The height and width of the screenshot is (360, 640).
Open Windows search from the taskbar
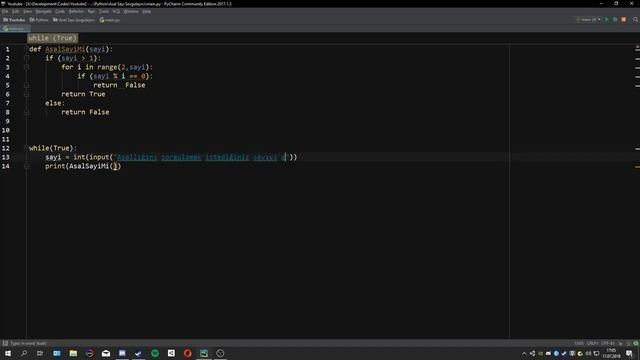coord(24,353)
